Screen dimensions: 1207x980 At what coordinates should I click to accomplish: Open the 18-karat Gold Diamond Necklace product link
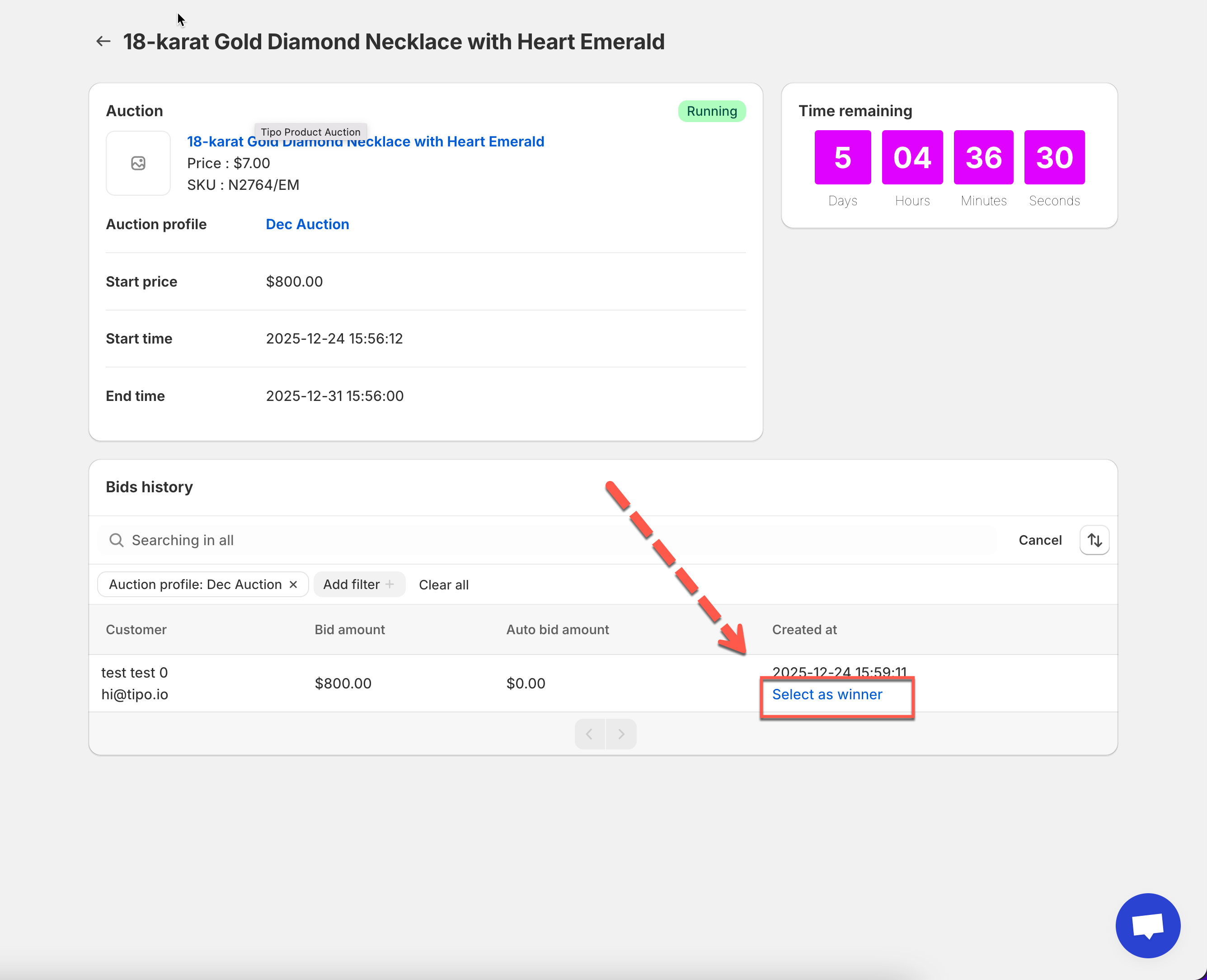(x=451, y=142)
